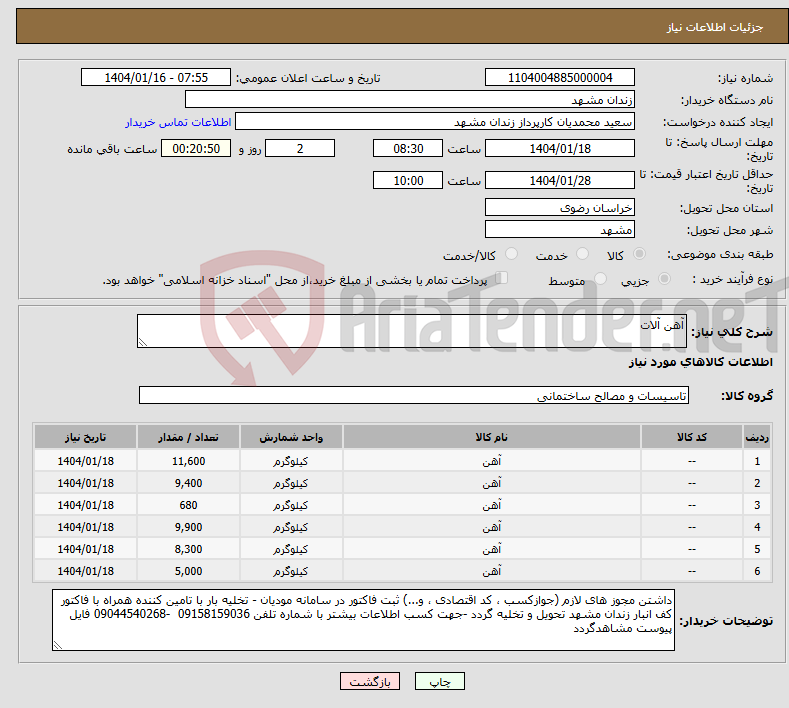Viewport: 789px width, 708px height.
Task: Click the remaining time field 00:20:50
Action: pos(196,148)
